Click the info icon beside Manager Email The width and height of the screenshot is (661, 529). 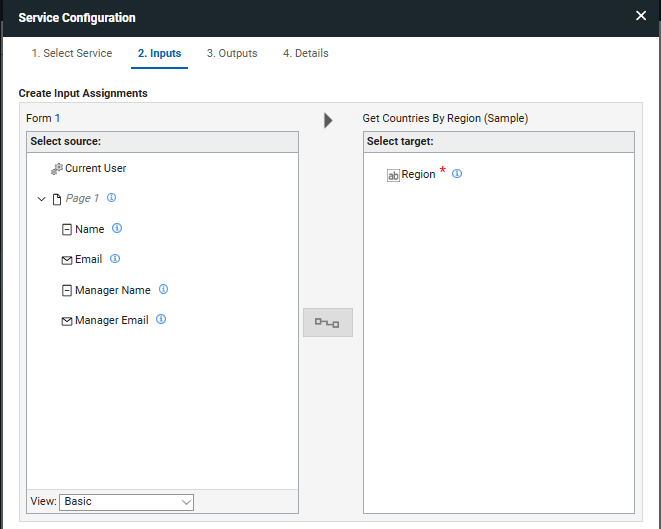click(161, 320)
